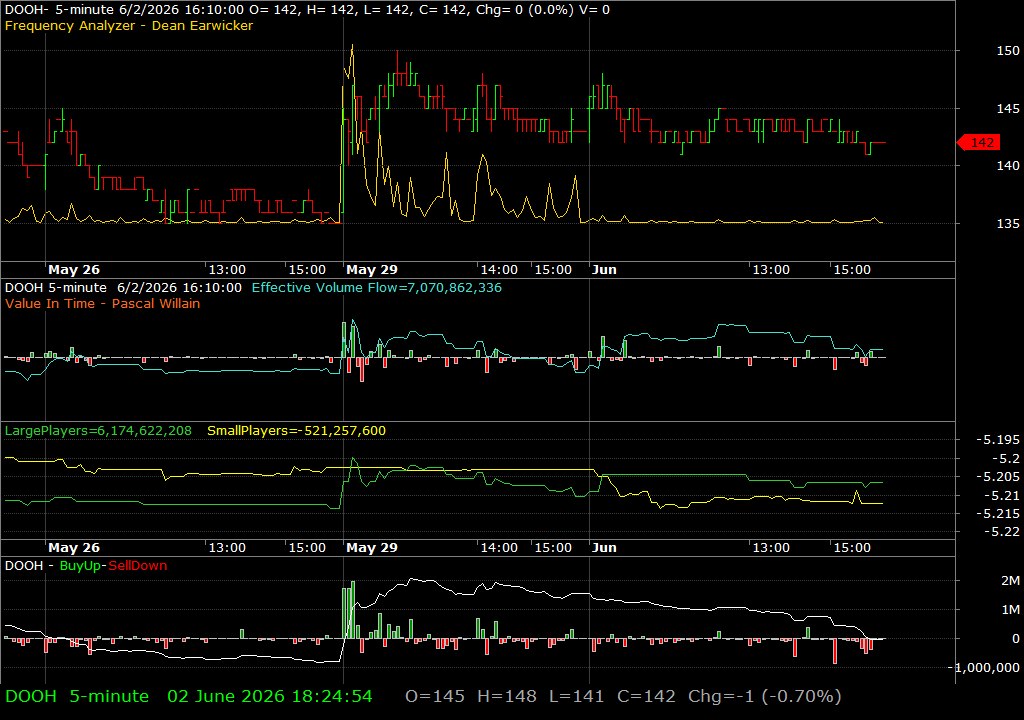Click 'L=141' in status bar
Viewport: 1024px width, 720px height.
(577, 696)
